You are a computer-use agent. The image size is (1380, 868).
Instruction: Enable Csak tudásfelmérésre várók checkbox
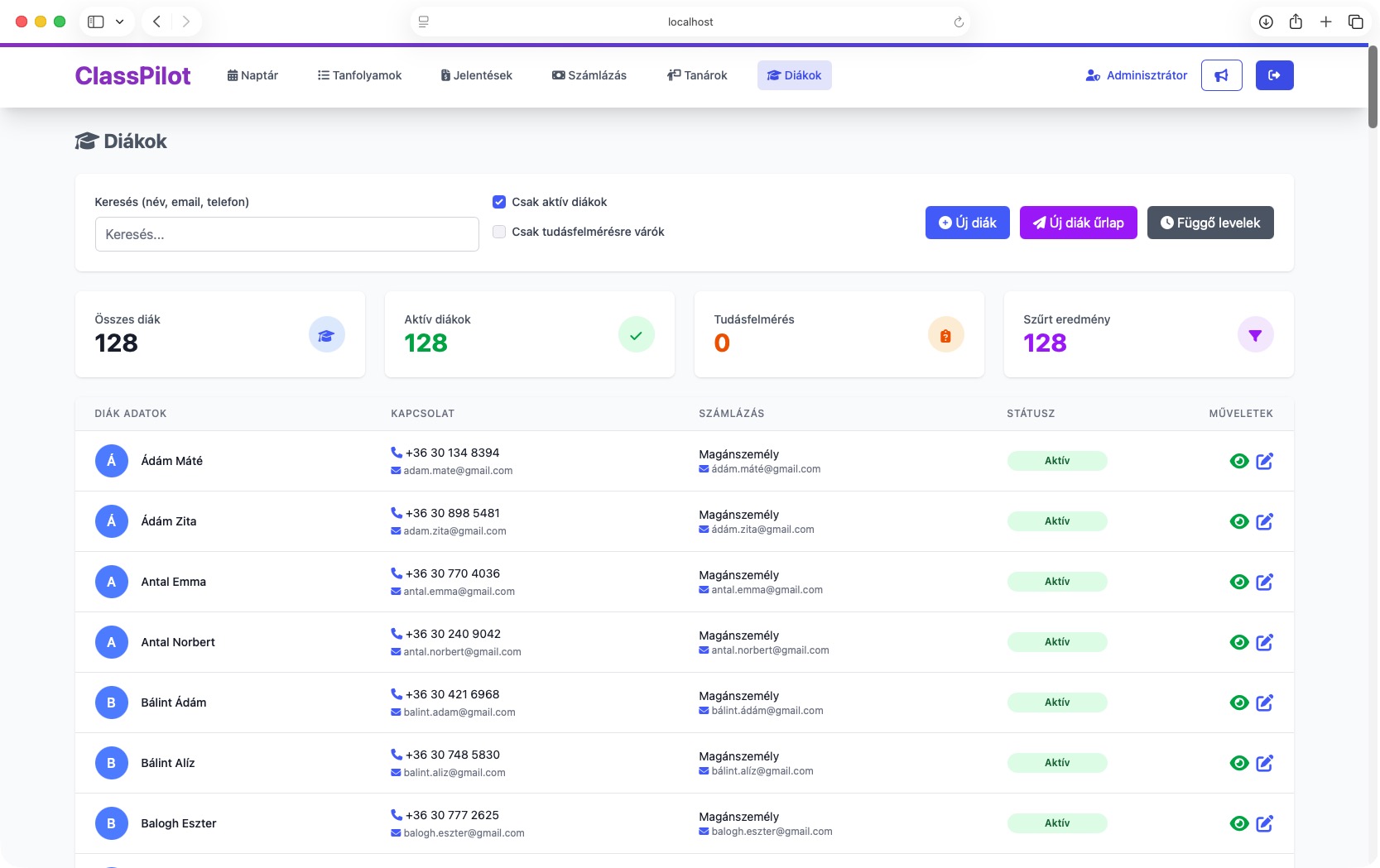pyautogui.click(x=499, y=232)
